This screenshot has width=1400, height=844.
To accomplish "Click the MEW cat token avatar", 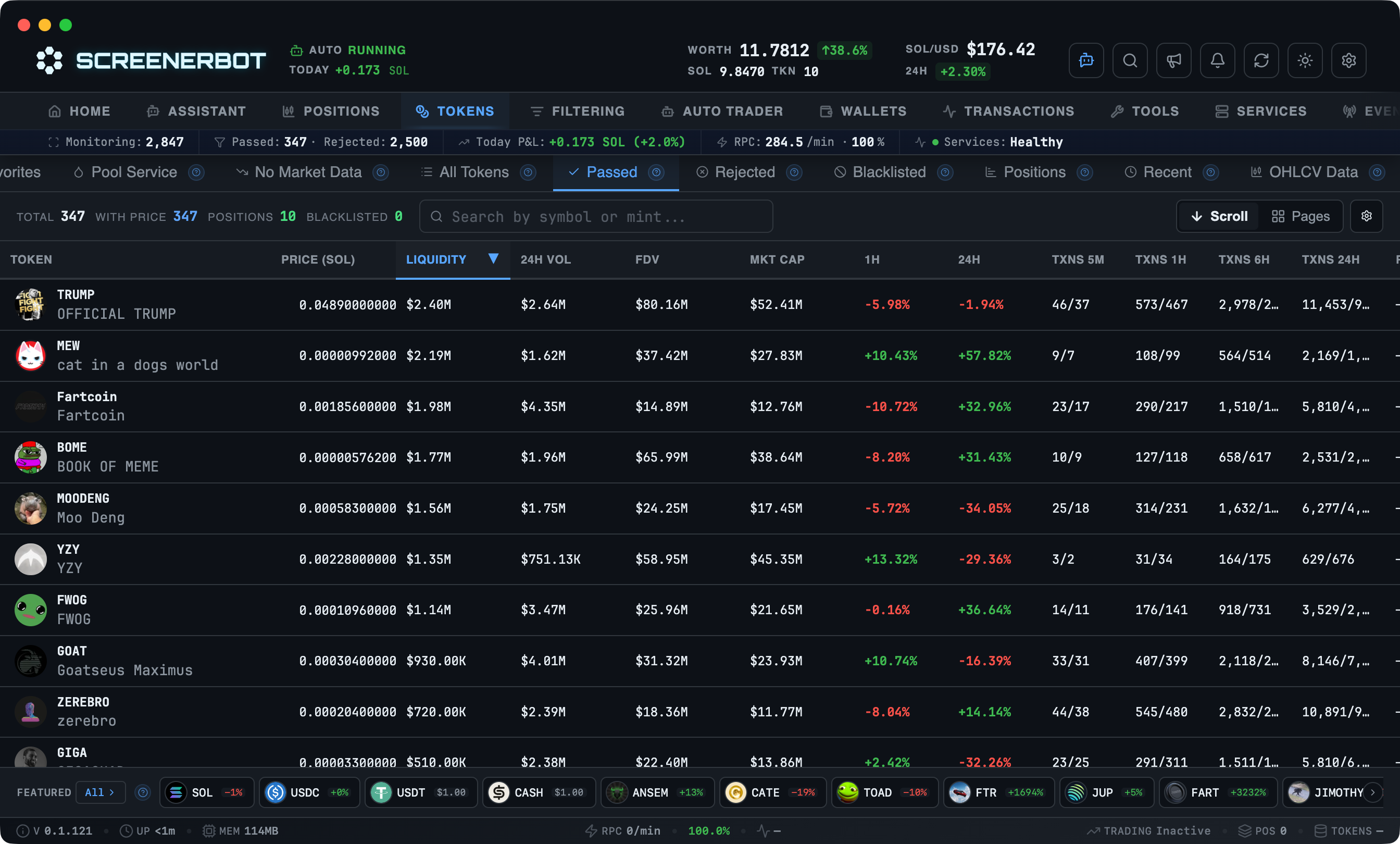I will 30,355.
